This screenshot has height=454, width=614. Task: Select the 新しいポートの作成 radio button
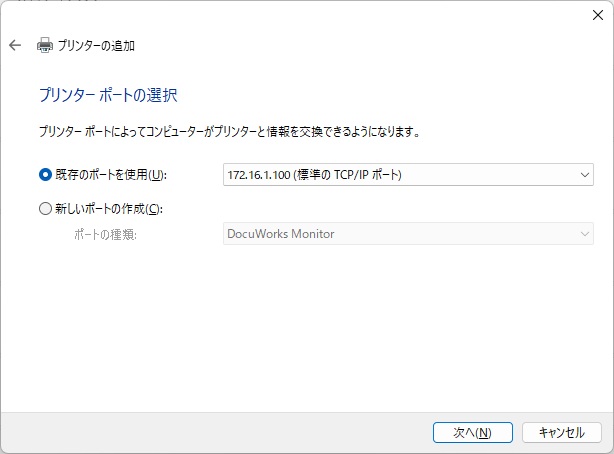pyautogui.click(x=45, y=209)
